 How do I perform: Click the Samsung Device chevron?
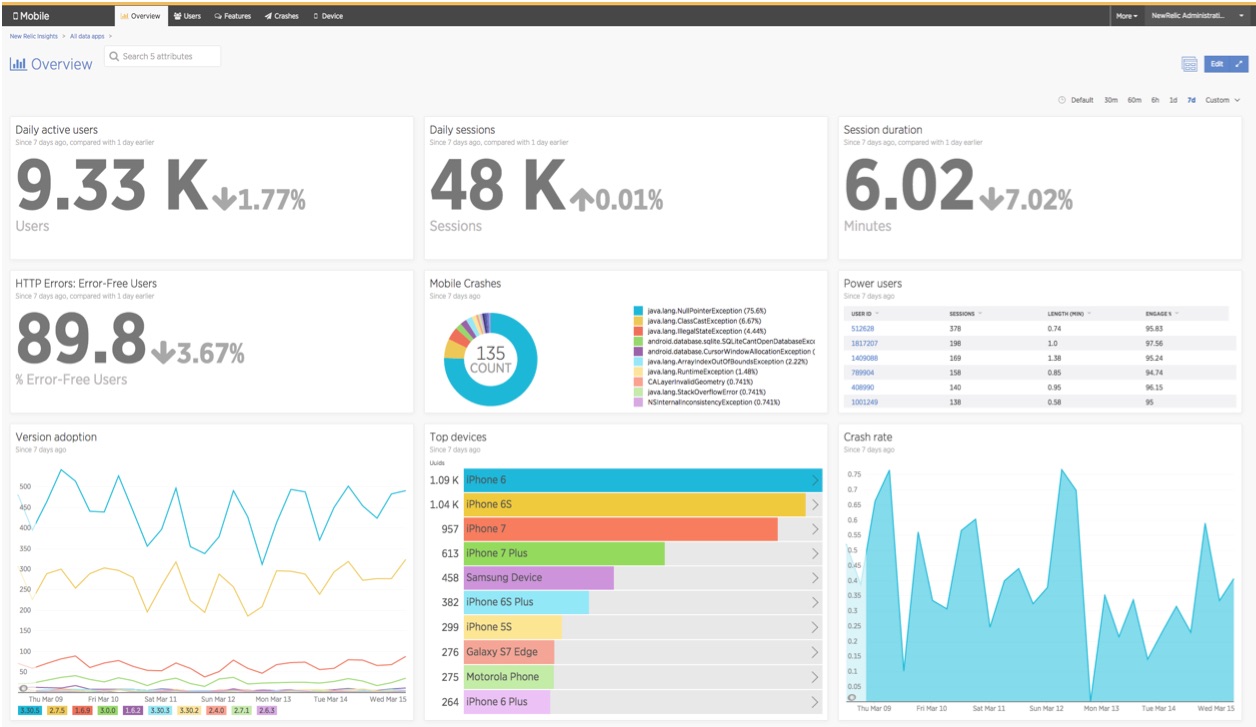814,578
